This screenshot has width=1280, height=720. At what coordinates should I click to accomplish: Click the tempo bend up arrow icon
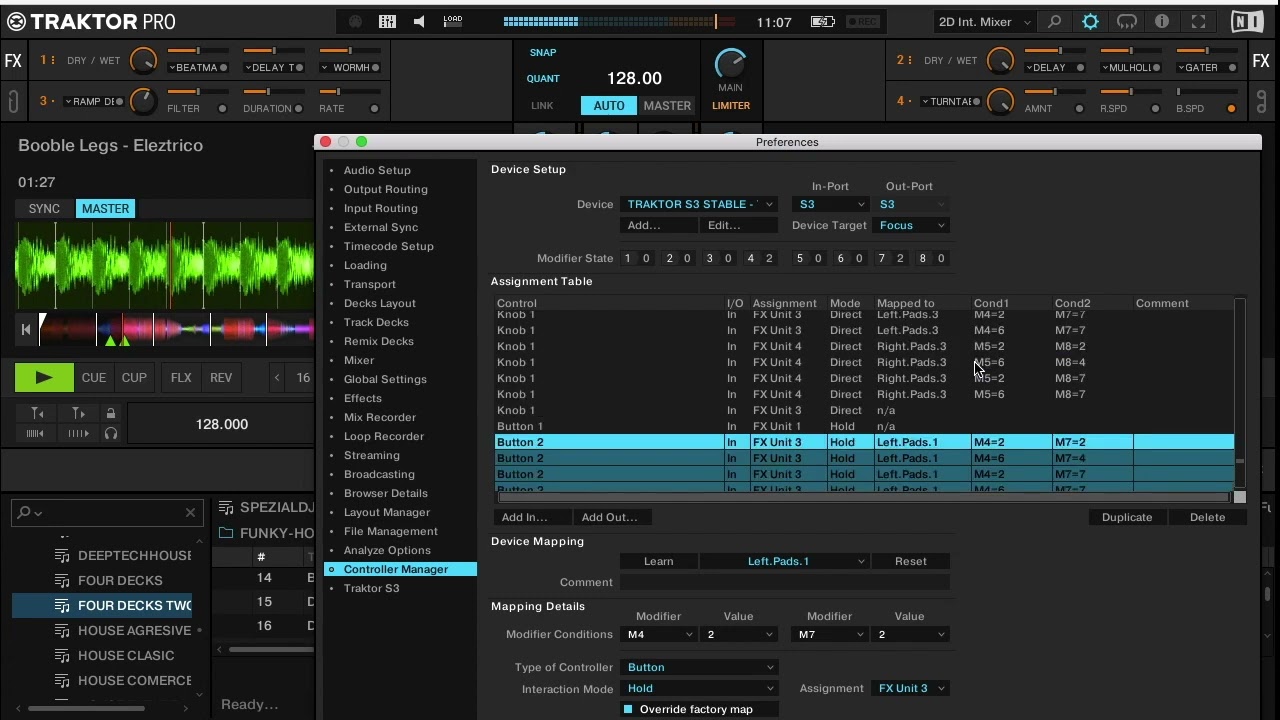coord(78,413)
